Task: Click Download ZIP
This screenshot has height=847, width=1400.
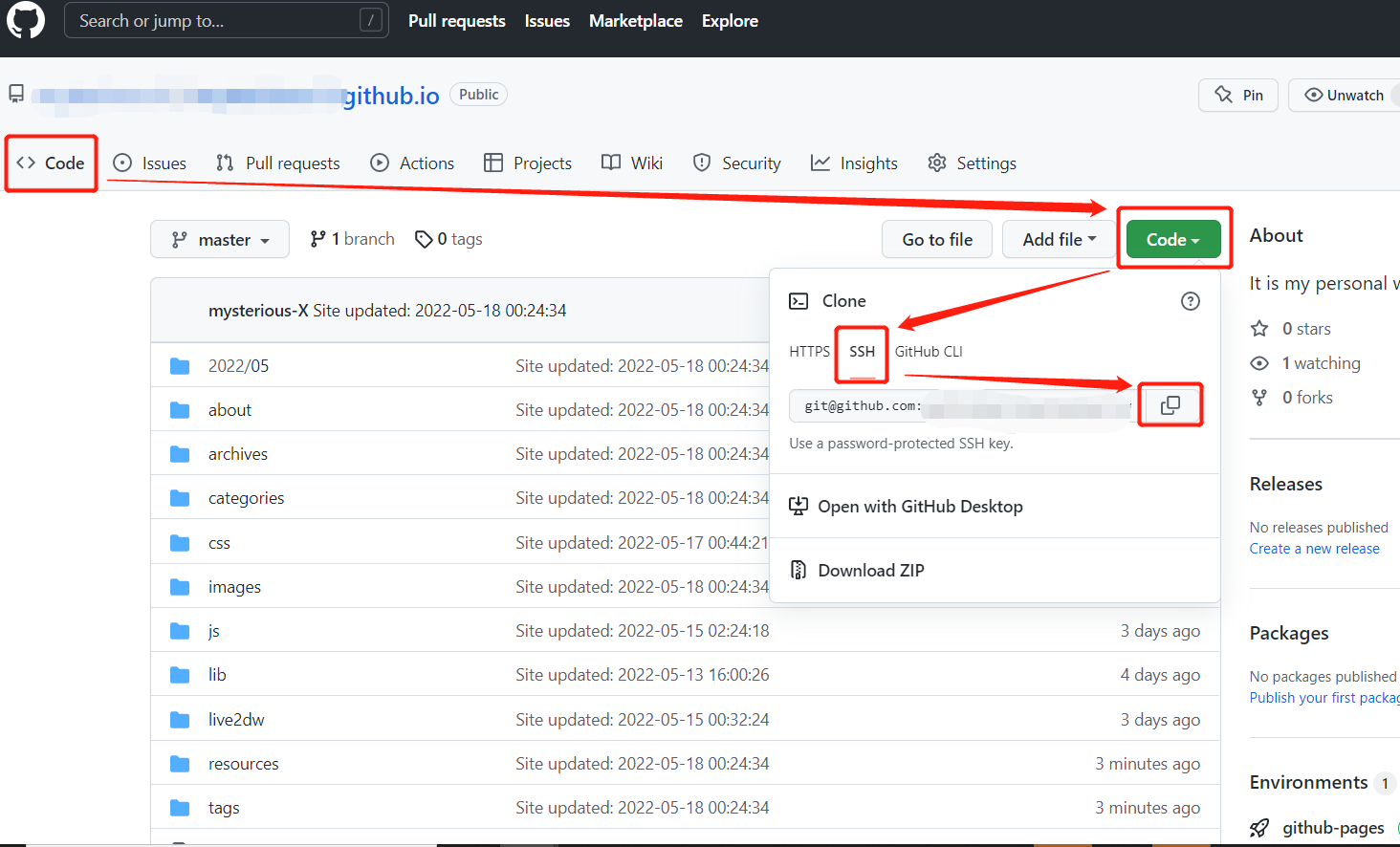Action: coord(870,571)
